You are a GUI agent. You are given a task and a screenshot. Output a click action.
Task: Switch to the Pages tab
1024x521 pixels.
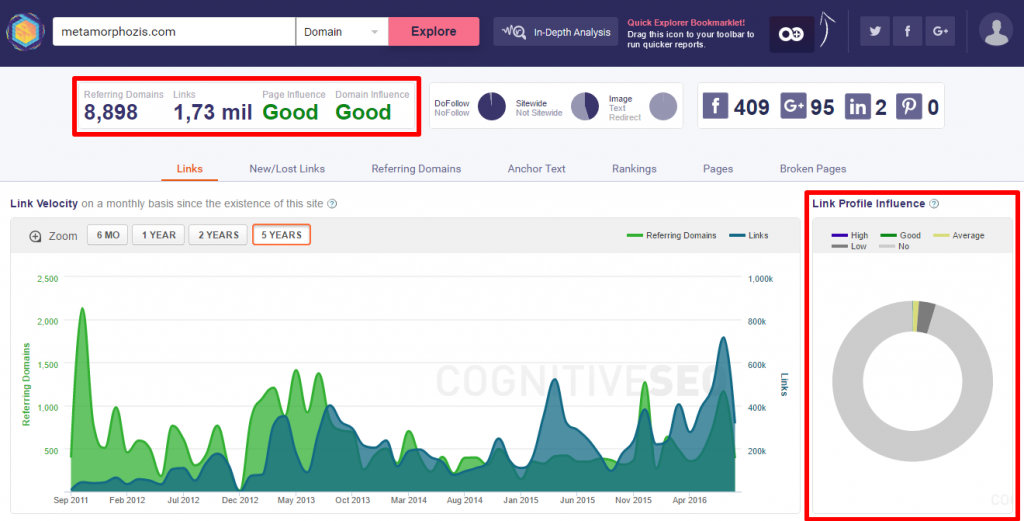[718, 168]
